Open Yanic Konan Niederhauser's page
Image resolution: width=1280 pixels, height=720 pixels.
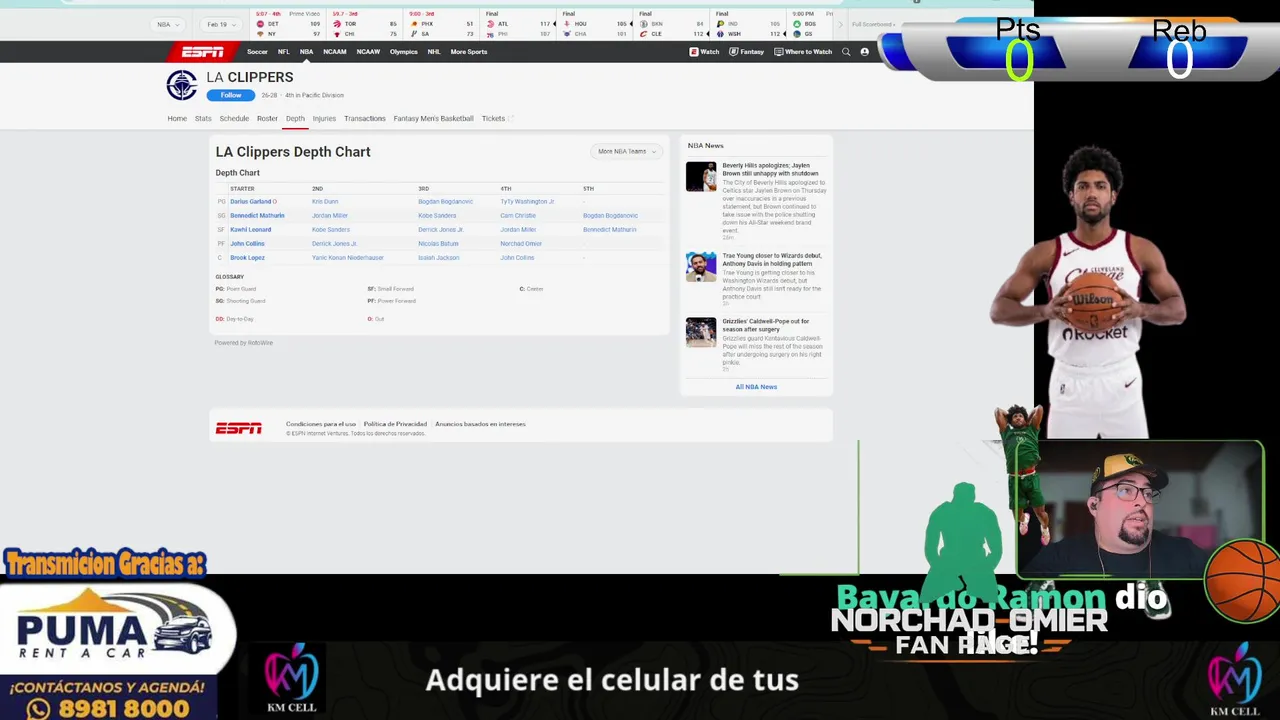(x=348, y=257)
